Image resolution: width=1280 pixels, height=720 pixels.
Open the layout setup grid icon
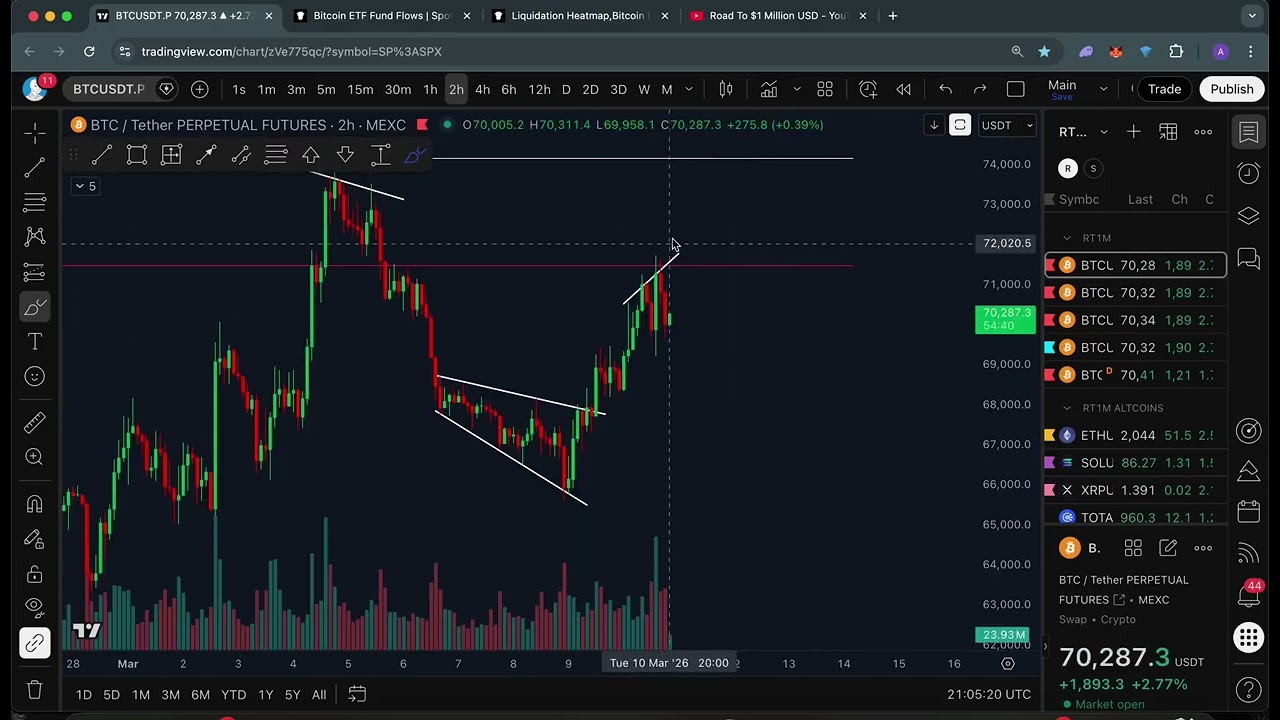point(825,89)
